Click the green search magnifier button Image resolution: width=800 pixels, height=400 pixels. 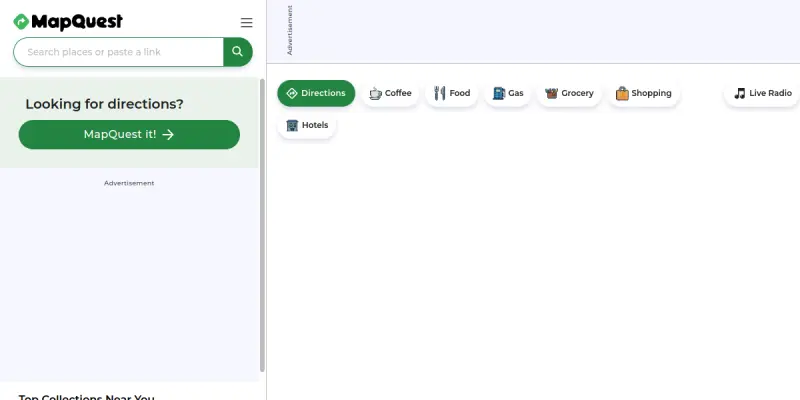click(x=238, y=52)
